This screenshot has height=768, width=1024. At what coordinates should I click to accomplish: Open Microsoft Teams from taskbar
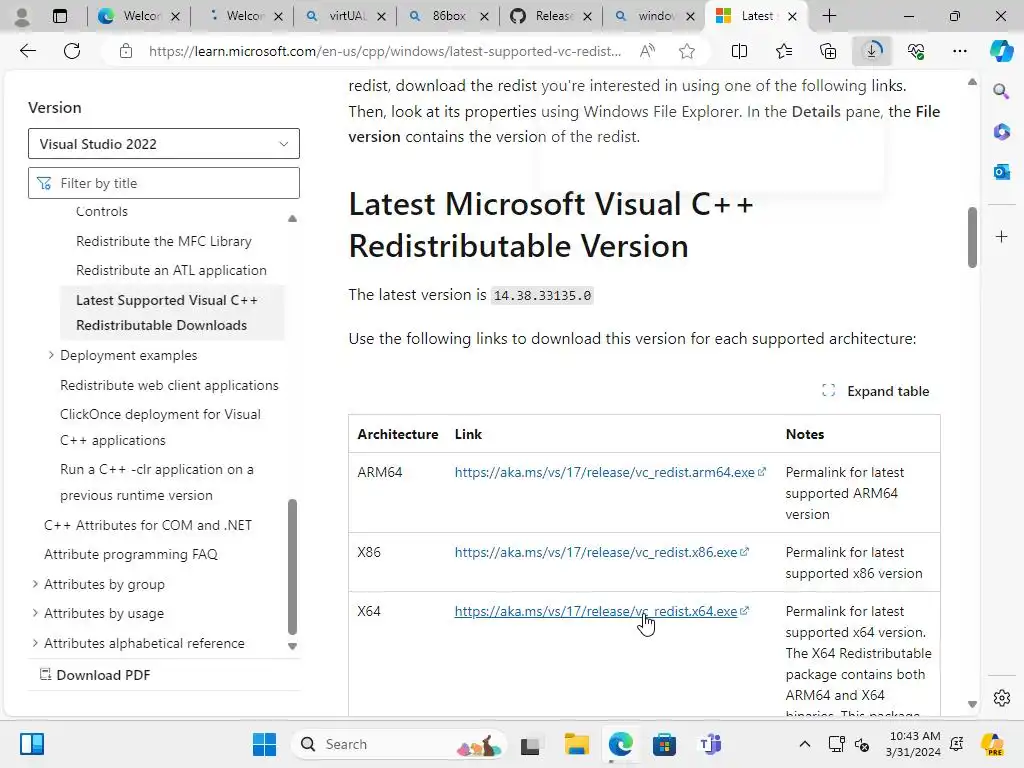(x=709, y=744)
